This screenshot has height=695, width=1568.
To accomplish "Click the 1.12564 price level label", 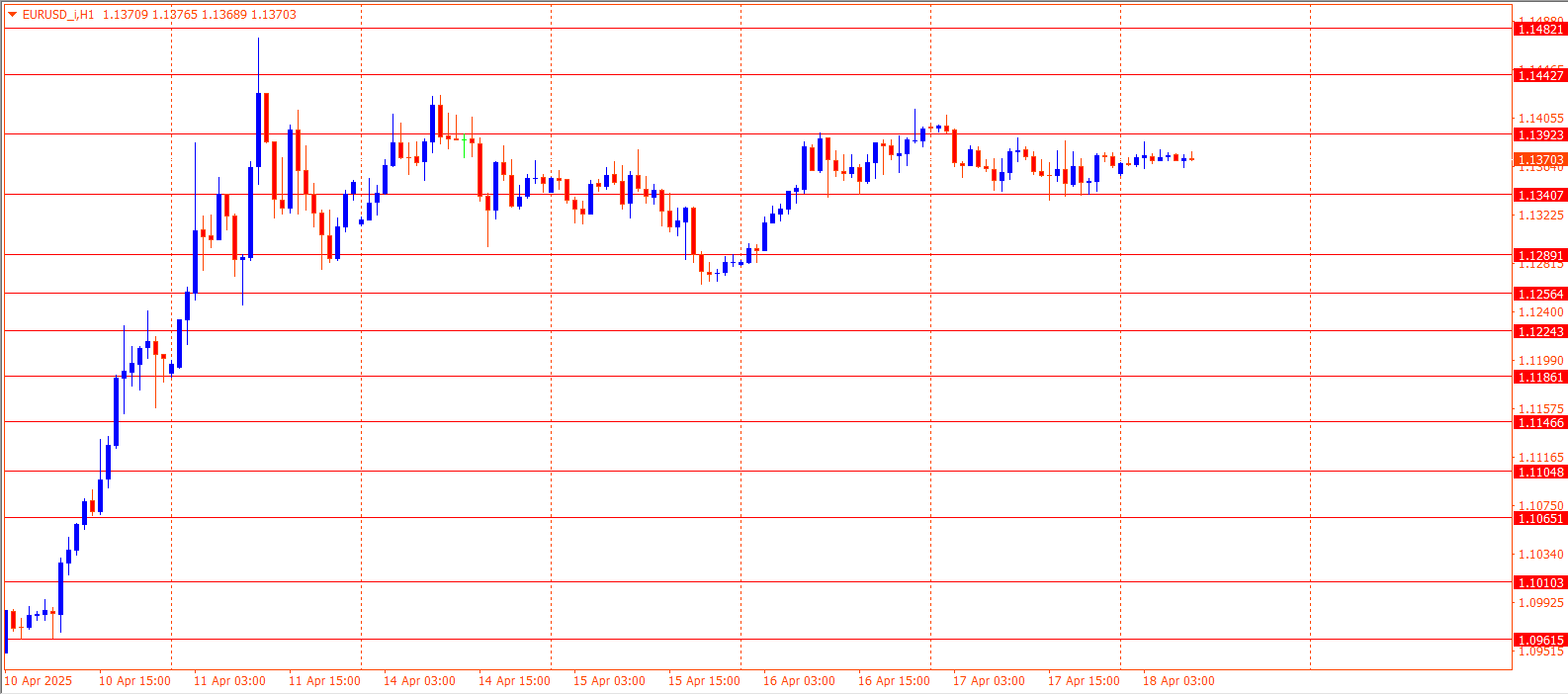I will click(1540, 295).
